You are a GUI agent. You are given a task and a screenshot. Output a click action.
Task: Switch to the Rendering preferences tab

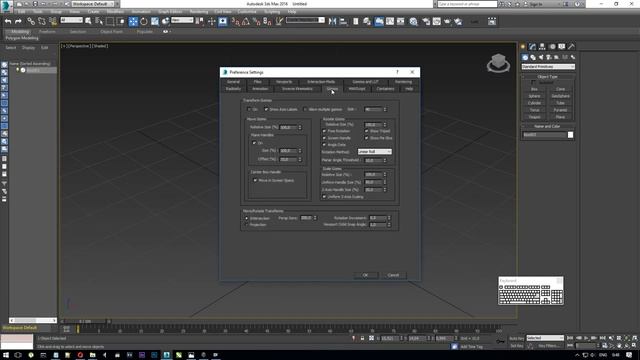[403, 82]
